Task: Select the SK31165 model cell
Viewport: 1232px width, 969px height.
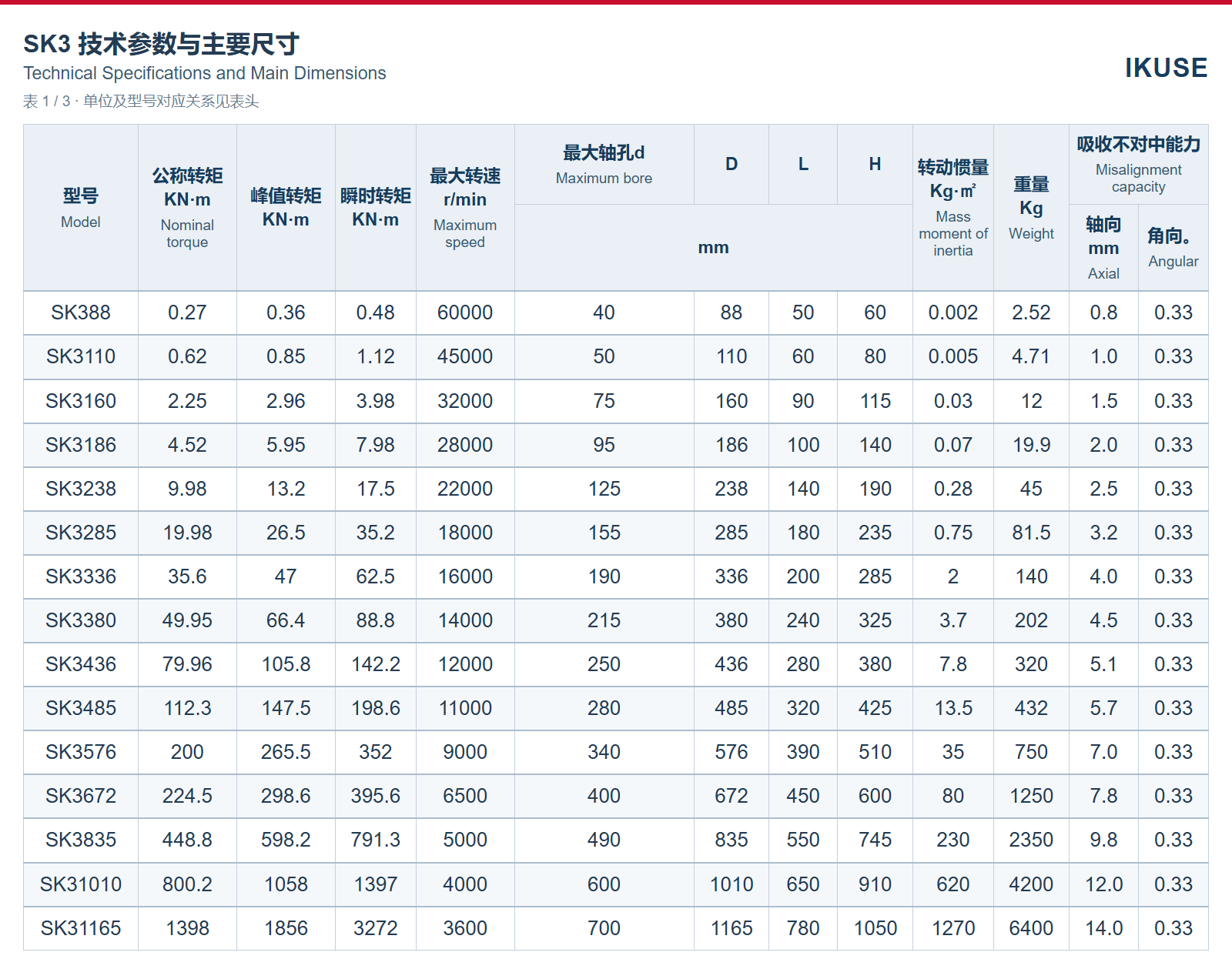Action: pyautogui.click(x=81, y=928)
